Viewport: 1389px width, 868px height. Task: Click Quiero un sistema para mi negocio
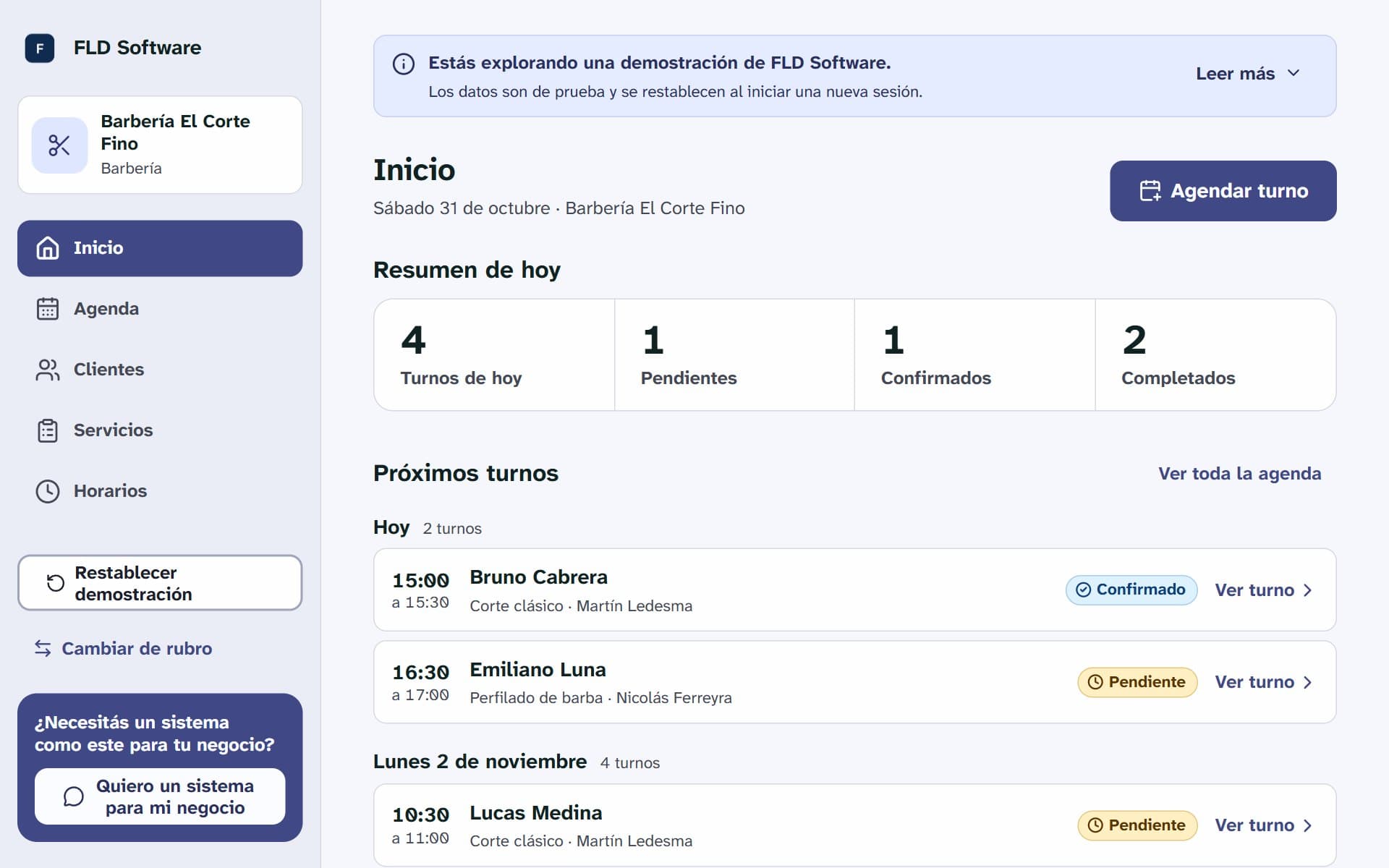point(160,797)
